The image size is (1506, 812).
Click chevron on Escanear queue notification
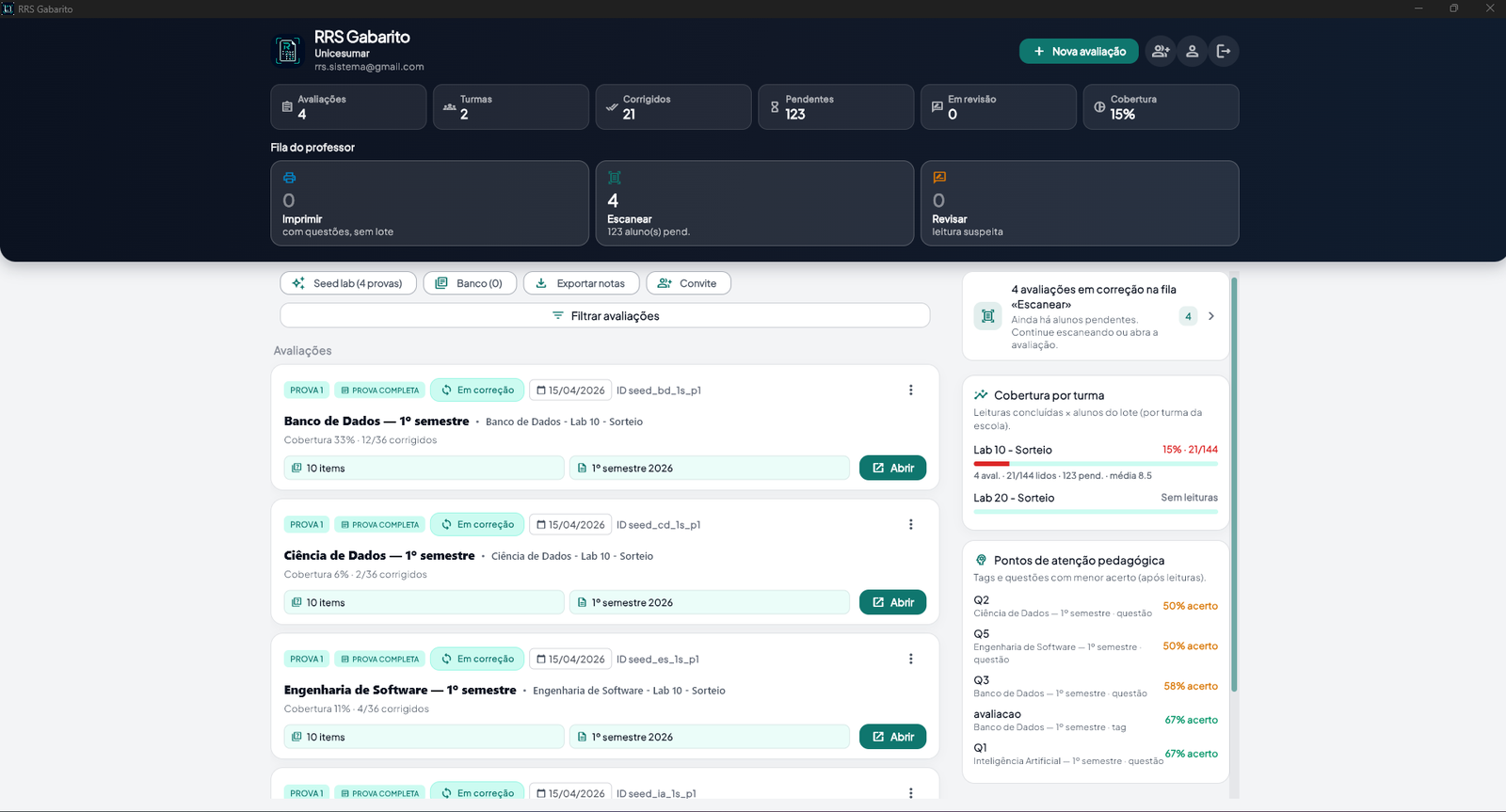[1211, 316]
